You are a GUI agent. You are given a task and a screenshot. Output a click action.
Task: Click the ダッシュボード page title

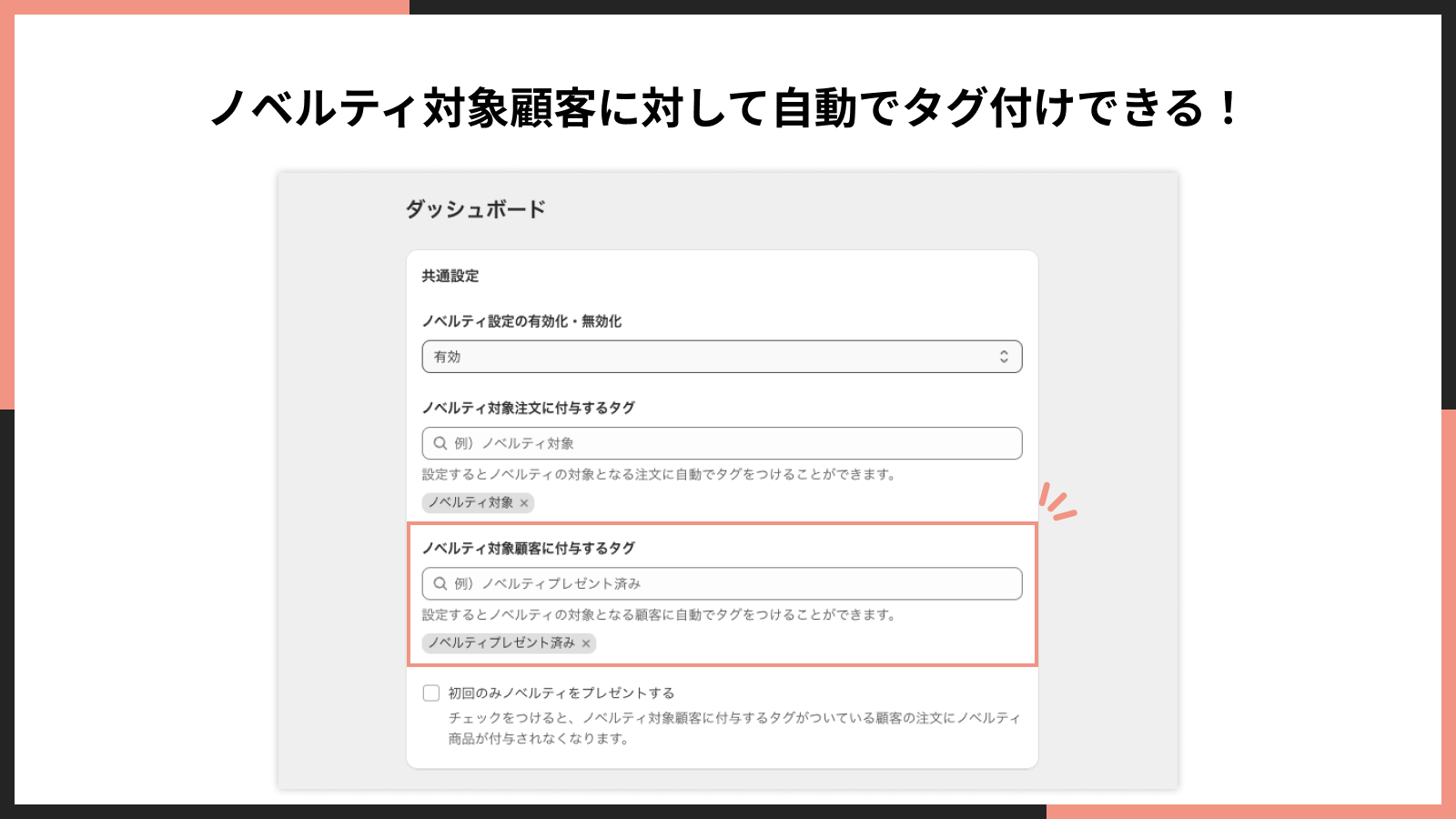click(477, 208)
